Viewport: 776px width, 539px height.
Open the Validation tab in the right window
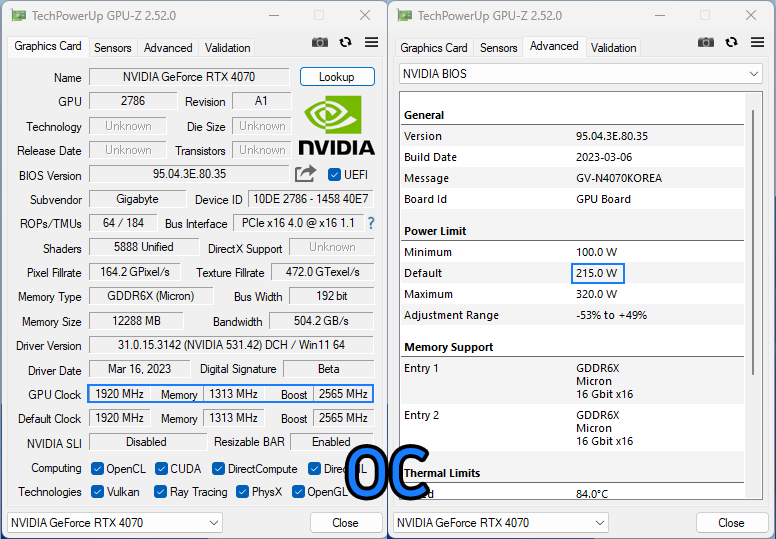614,48
